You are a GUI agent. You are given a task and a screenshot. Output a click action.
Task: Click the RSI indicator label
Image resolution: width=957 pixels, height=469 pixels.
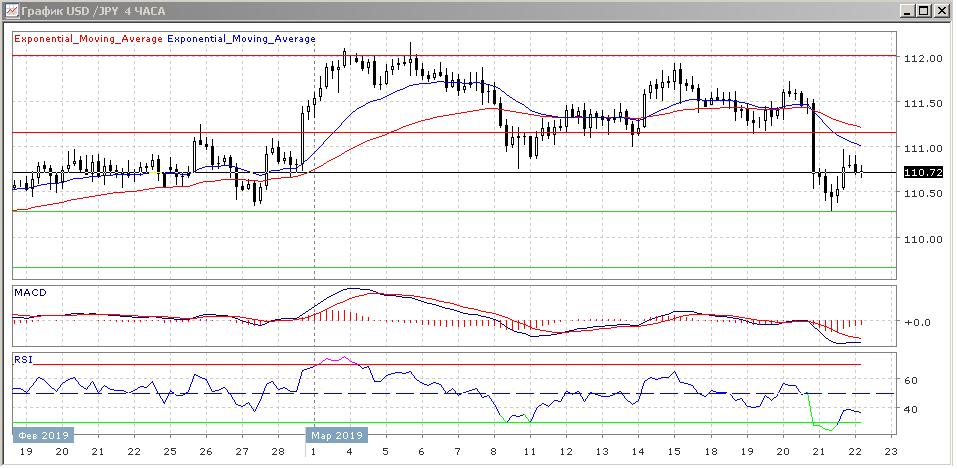point(22,358)
